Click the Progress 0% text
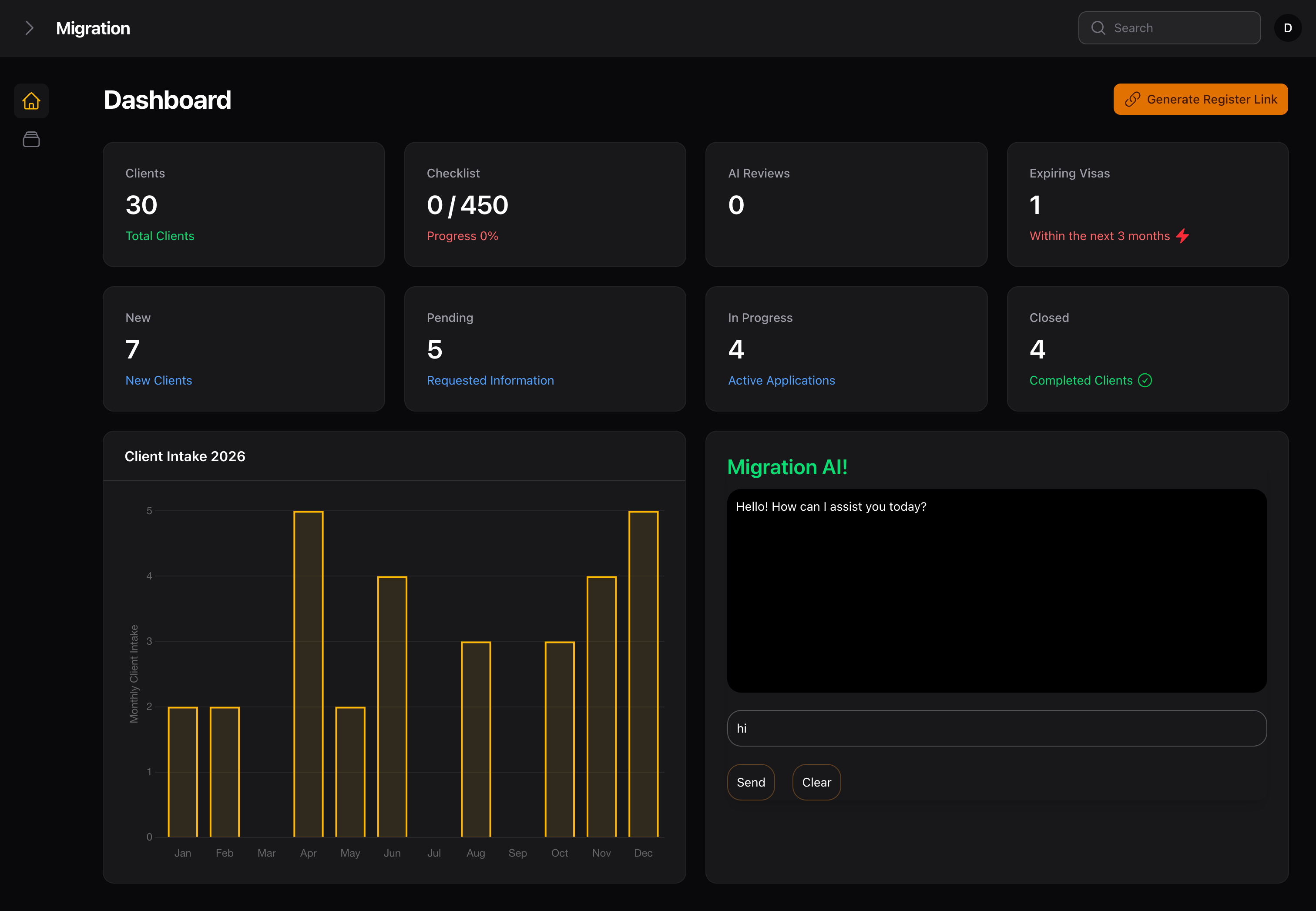 click(463, 236)
